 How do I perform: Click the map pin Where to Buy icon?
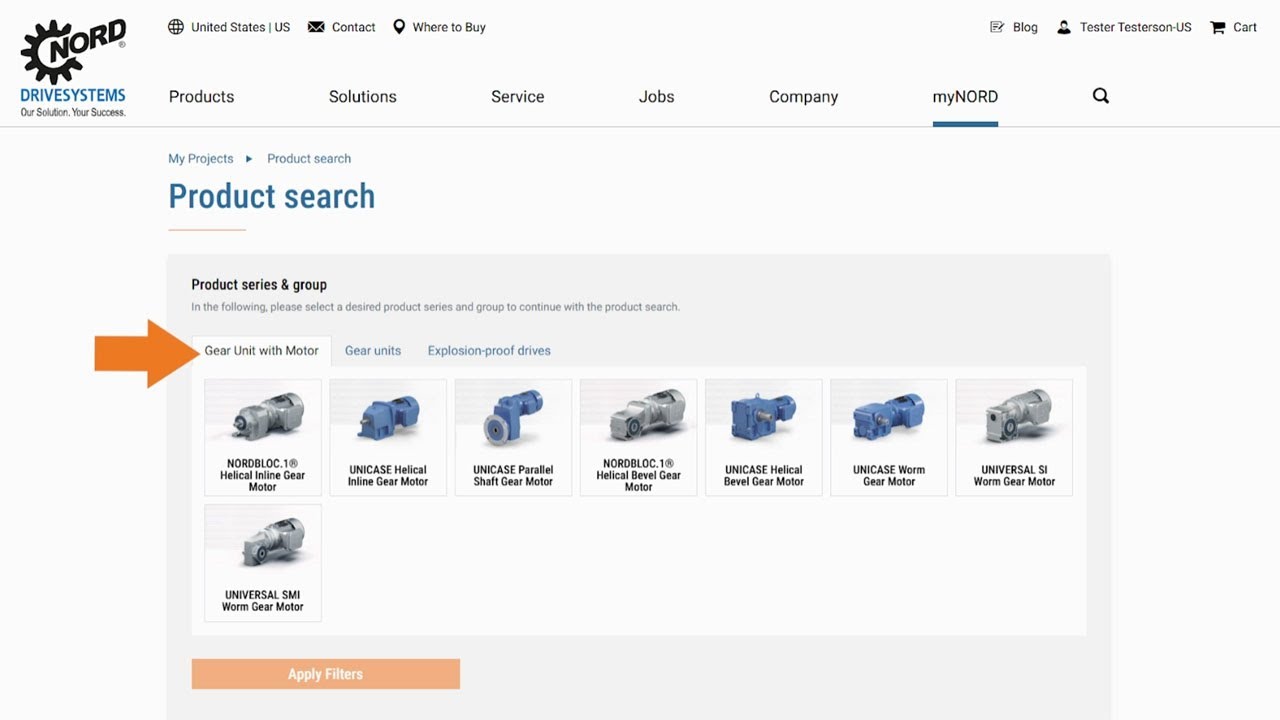point(399,27)
